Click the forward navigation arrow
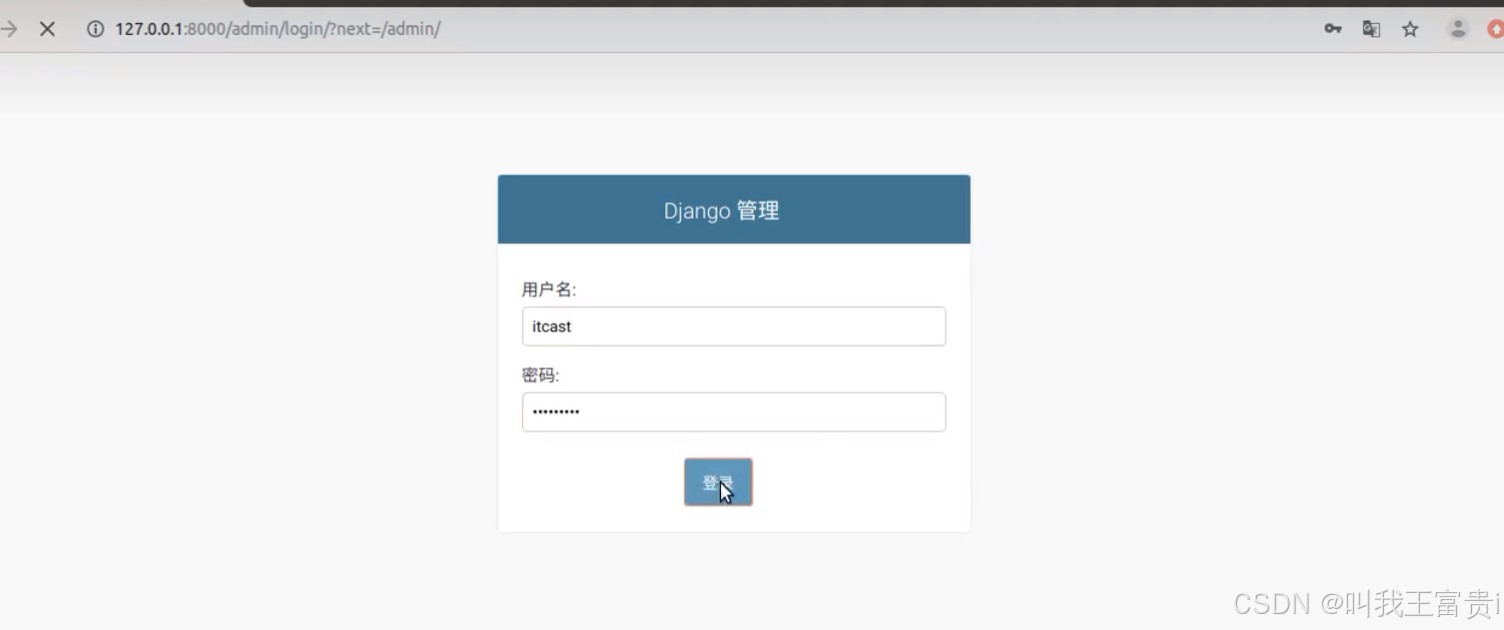Viewport: 1504px width, 630px height. [8, 29]
